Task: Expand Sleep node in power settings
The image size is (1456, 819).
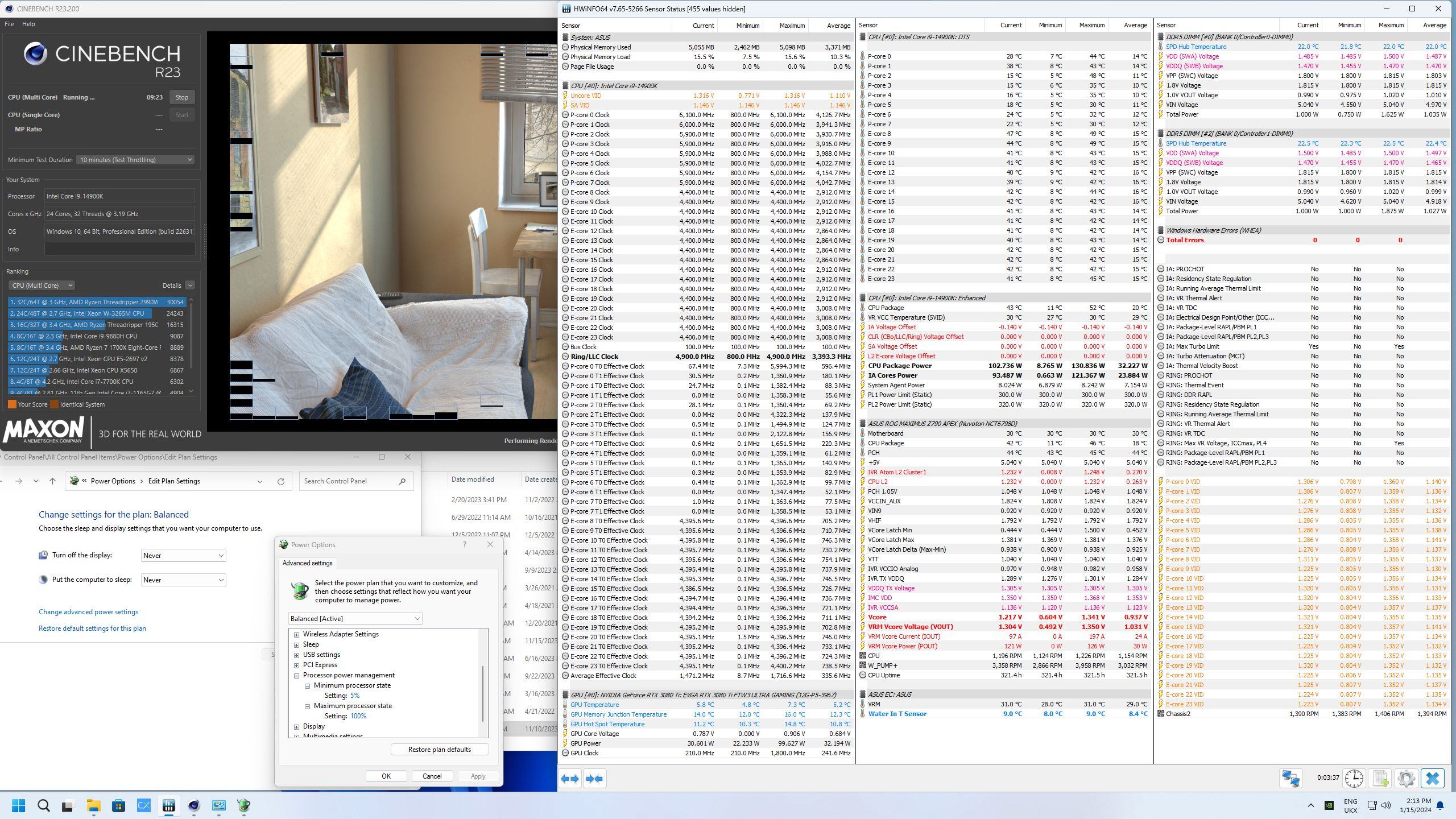Action: click(296, 644)
